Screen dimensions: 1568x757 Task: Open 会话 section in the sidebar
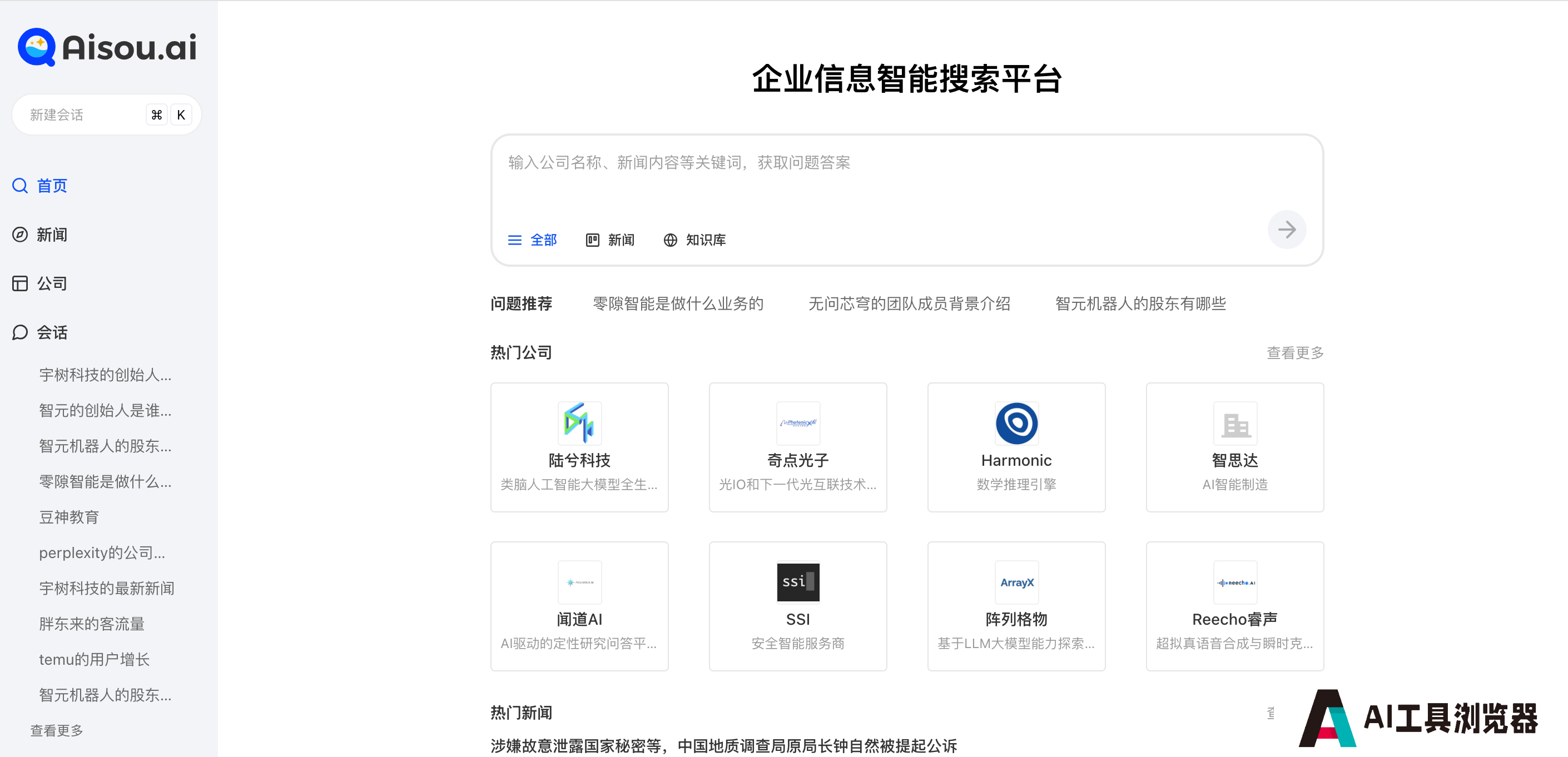coord(40,332)
